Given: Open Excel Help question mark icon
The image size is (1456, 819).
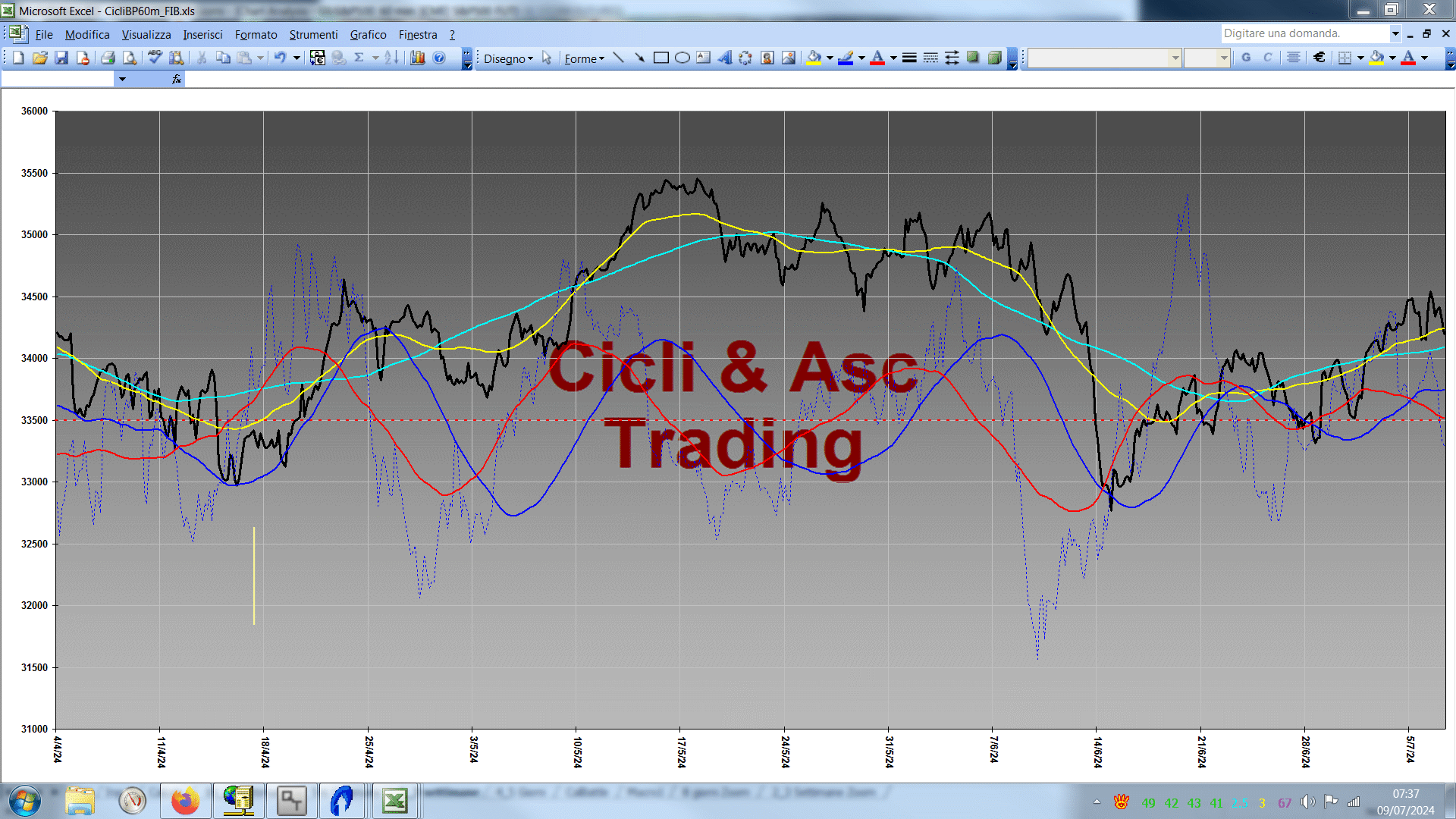Looking at the screenshot, I should 439,58.
